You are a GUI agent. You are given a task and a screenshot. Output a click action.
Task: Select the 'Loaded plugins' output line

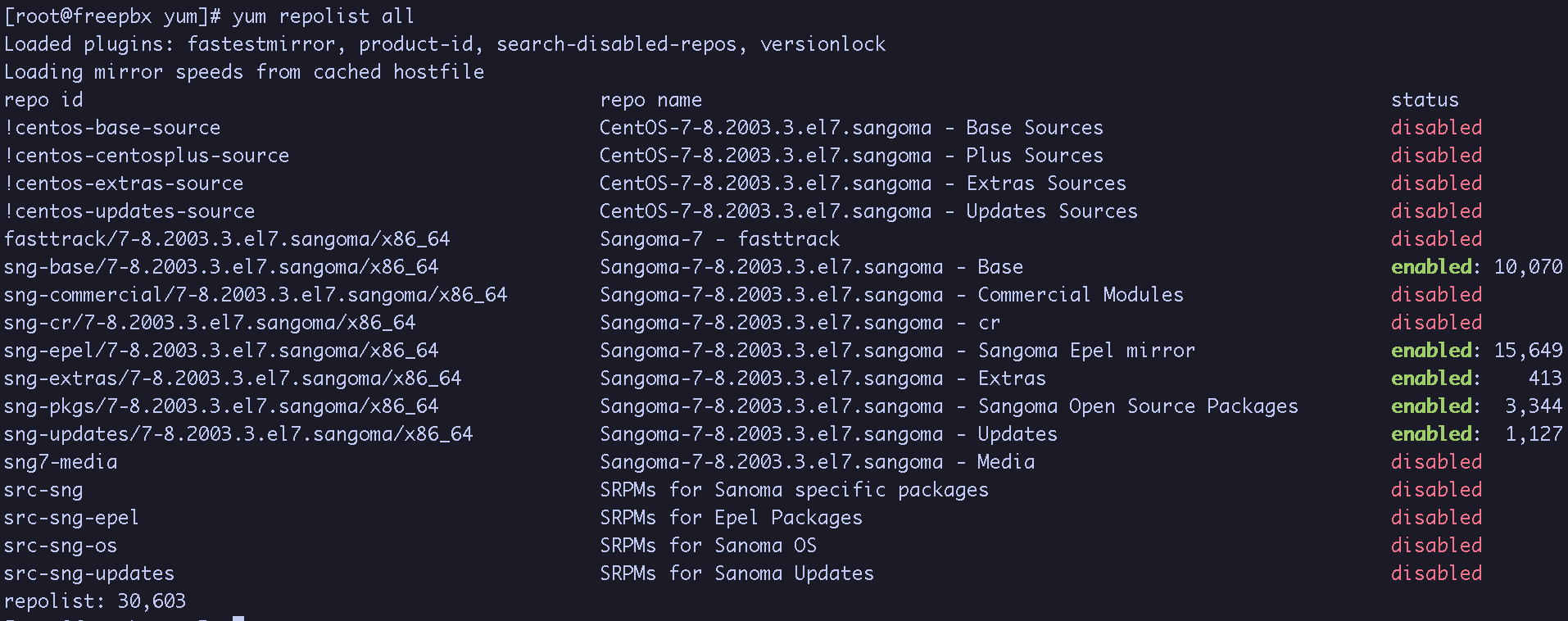(445, 44)
